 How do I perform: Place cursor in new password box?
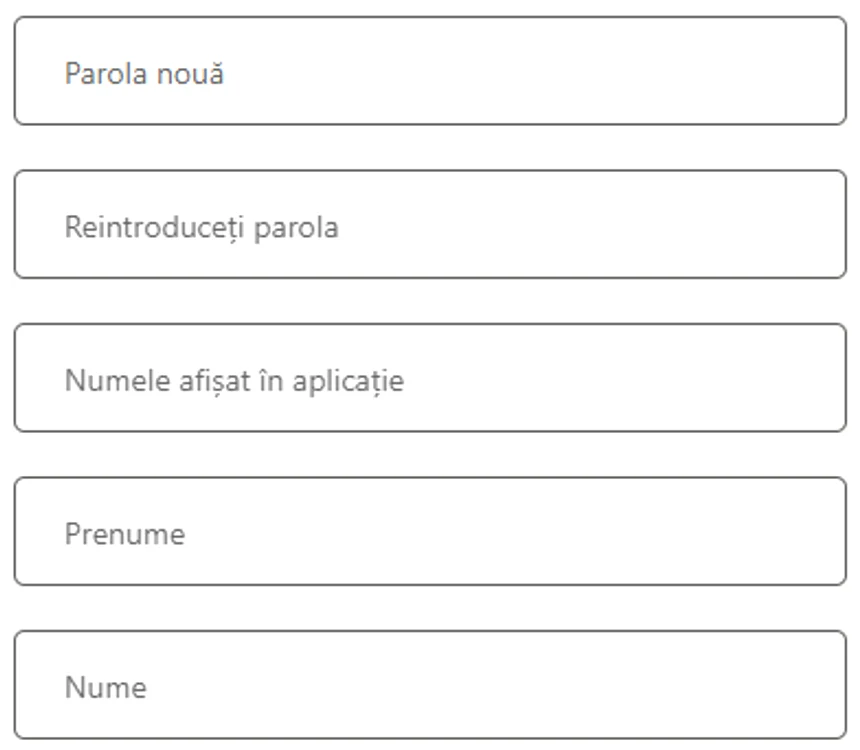pos(430,71)
